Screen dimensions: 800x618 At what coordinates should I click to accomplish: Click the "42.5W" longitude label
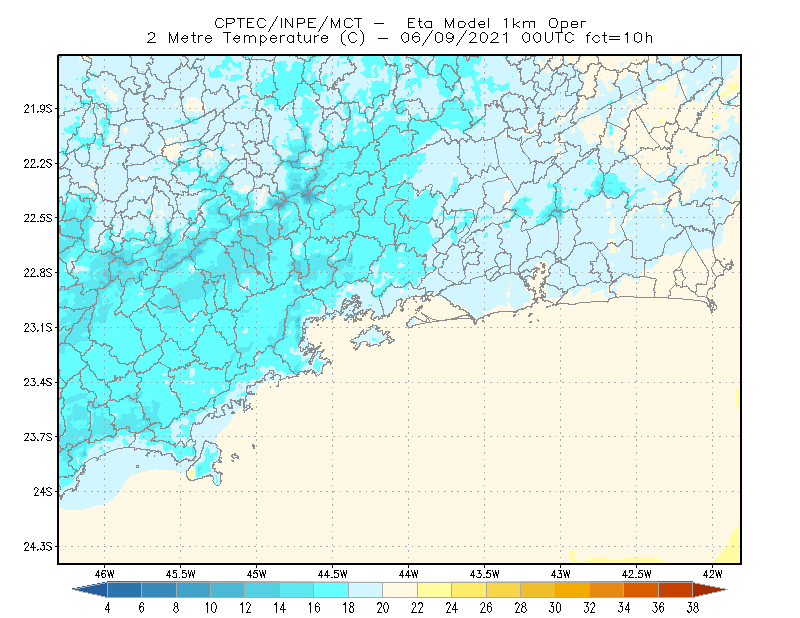point(637,574)
